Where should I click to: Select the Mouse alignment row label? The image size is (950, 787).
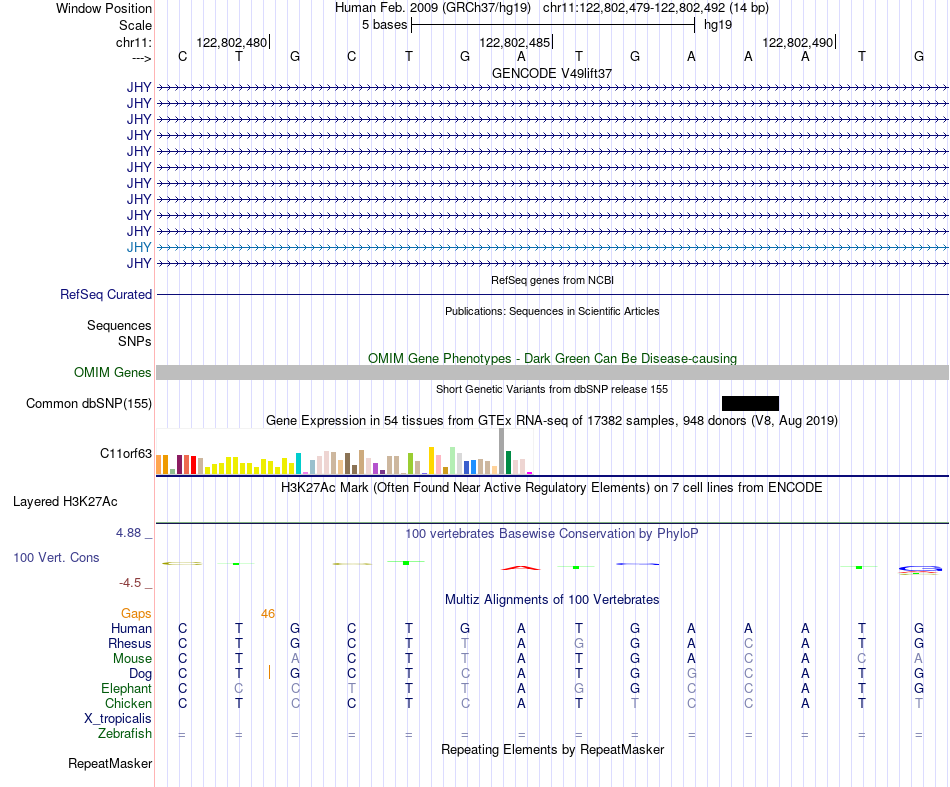coord(132,659)
